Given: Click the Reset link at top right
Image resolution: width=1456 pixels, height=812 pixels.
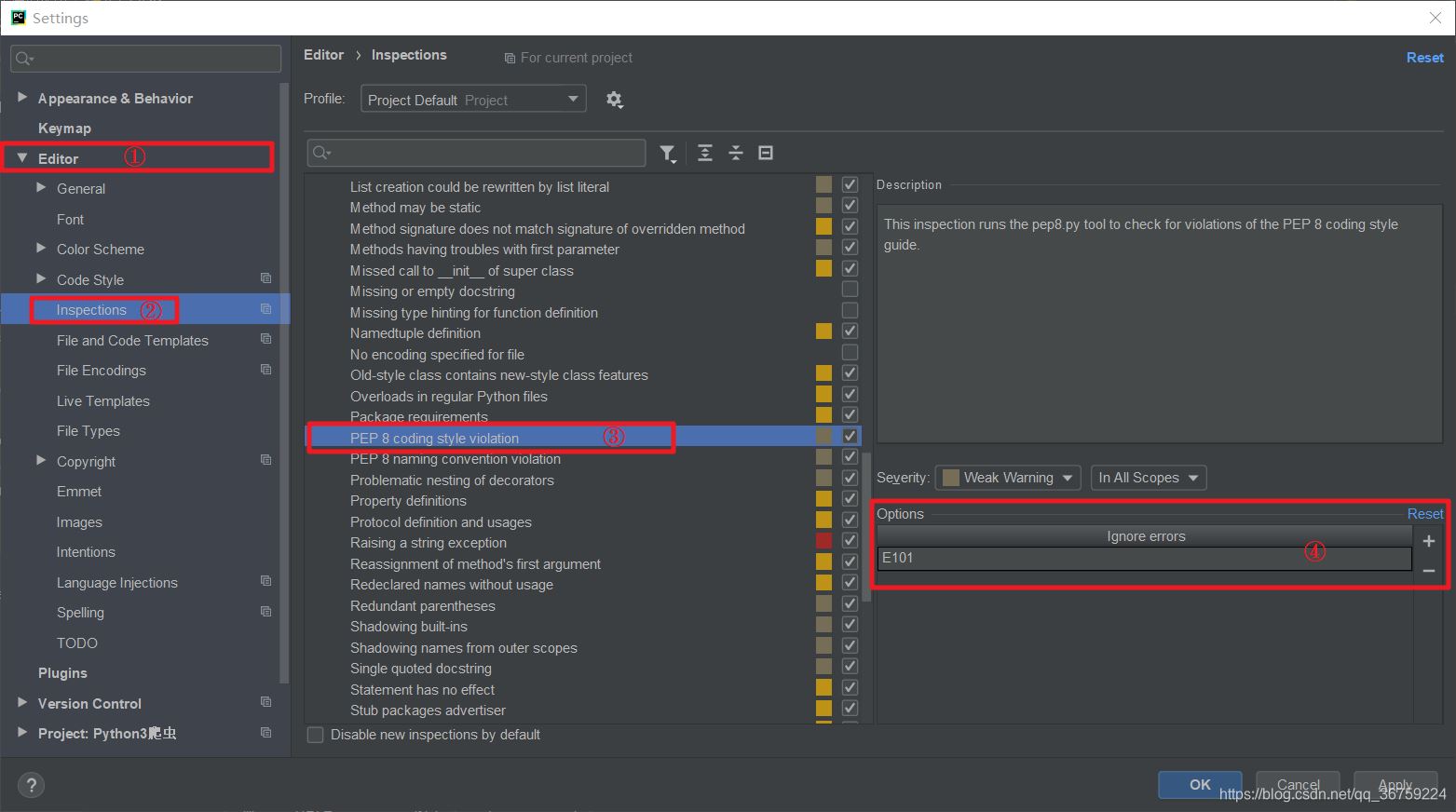Looking at the screenshot, I should (x=1424, y=58).
